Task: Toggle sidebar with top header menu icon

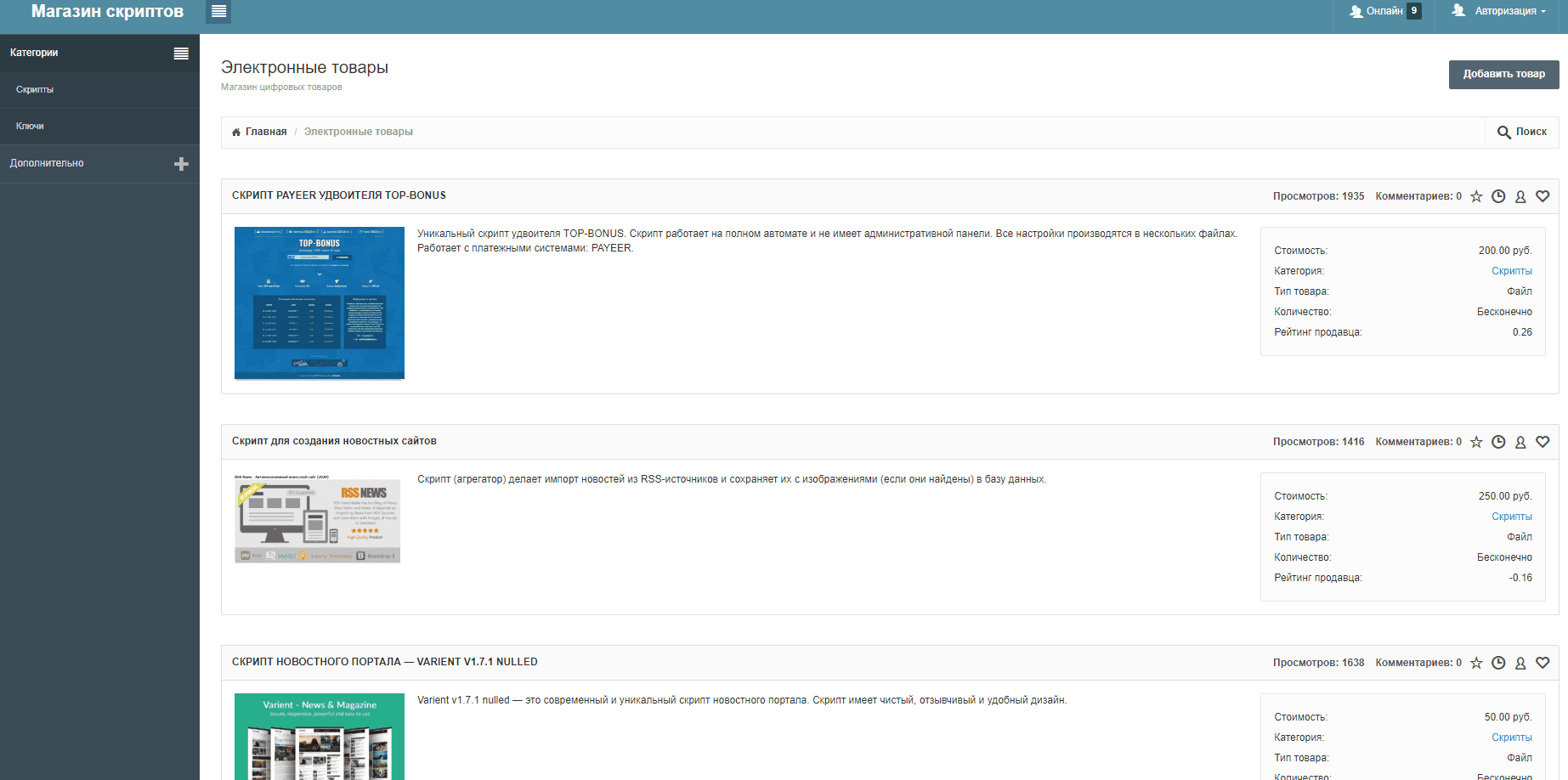Action: tap(218, 11)
